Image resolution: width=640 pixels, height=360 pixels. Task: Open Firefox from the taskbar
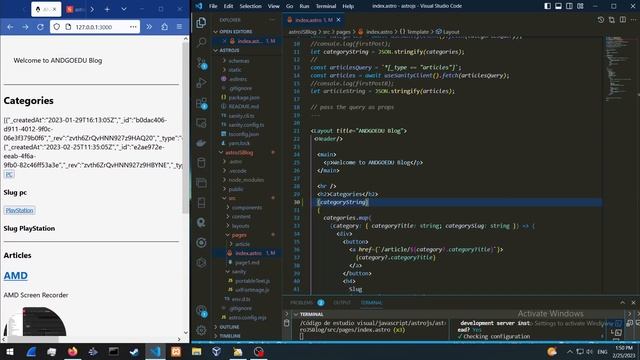(73, 351)
